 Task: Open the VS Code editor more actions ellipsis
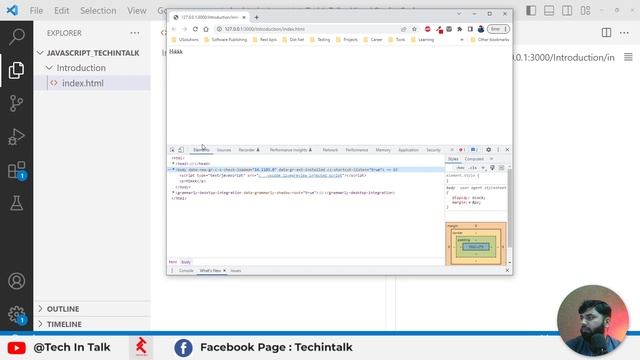pos(624,33)
